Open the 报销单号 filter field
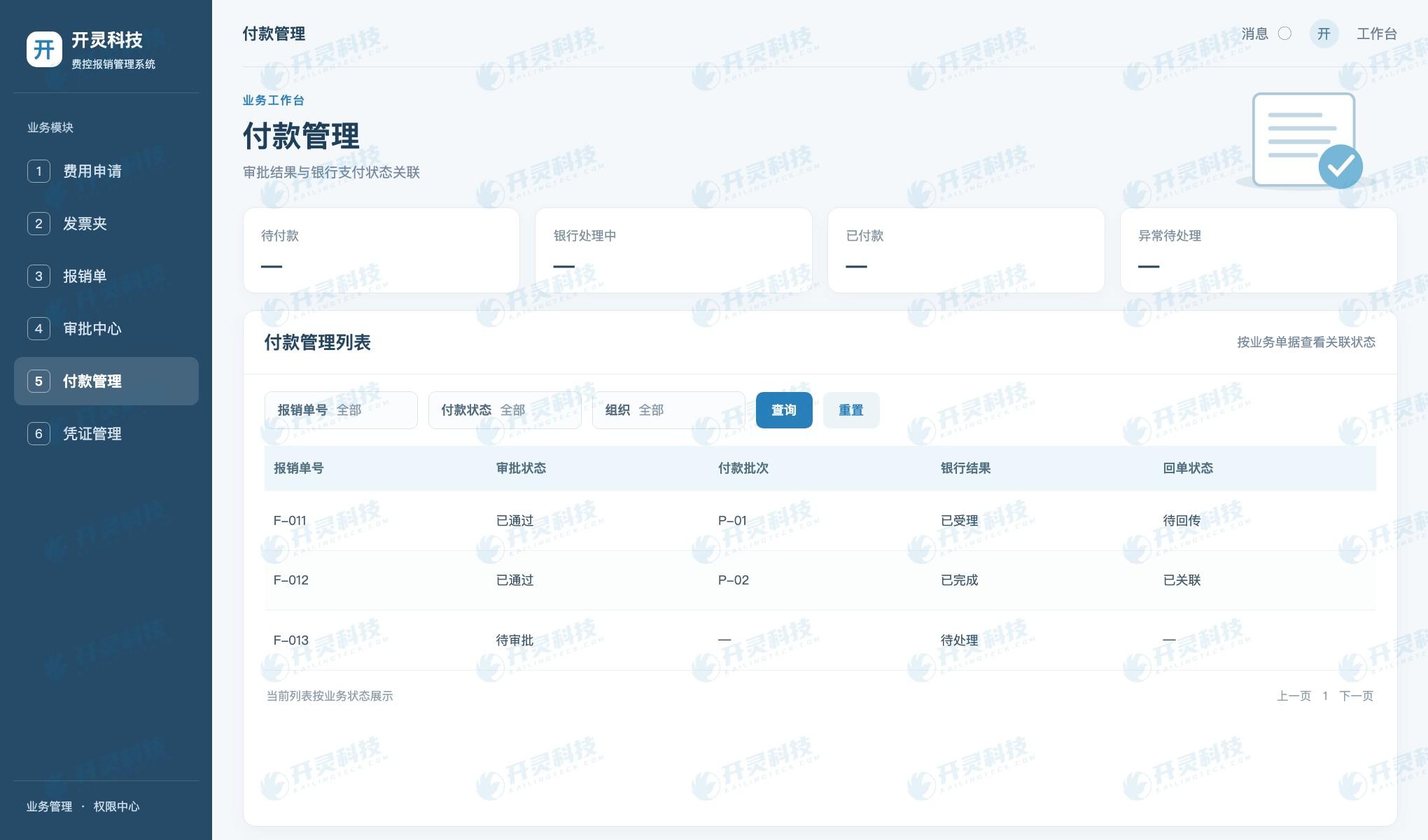1428x840 pixels. (341, 410)
